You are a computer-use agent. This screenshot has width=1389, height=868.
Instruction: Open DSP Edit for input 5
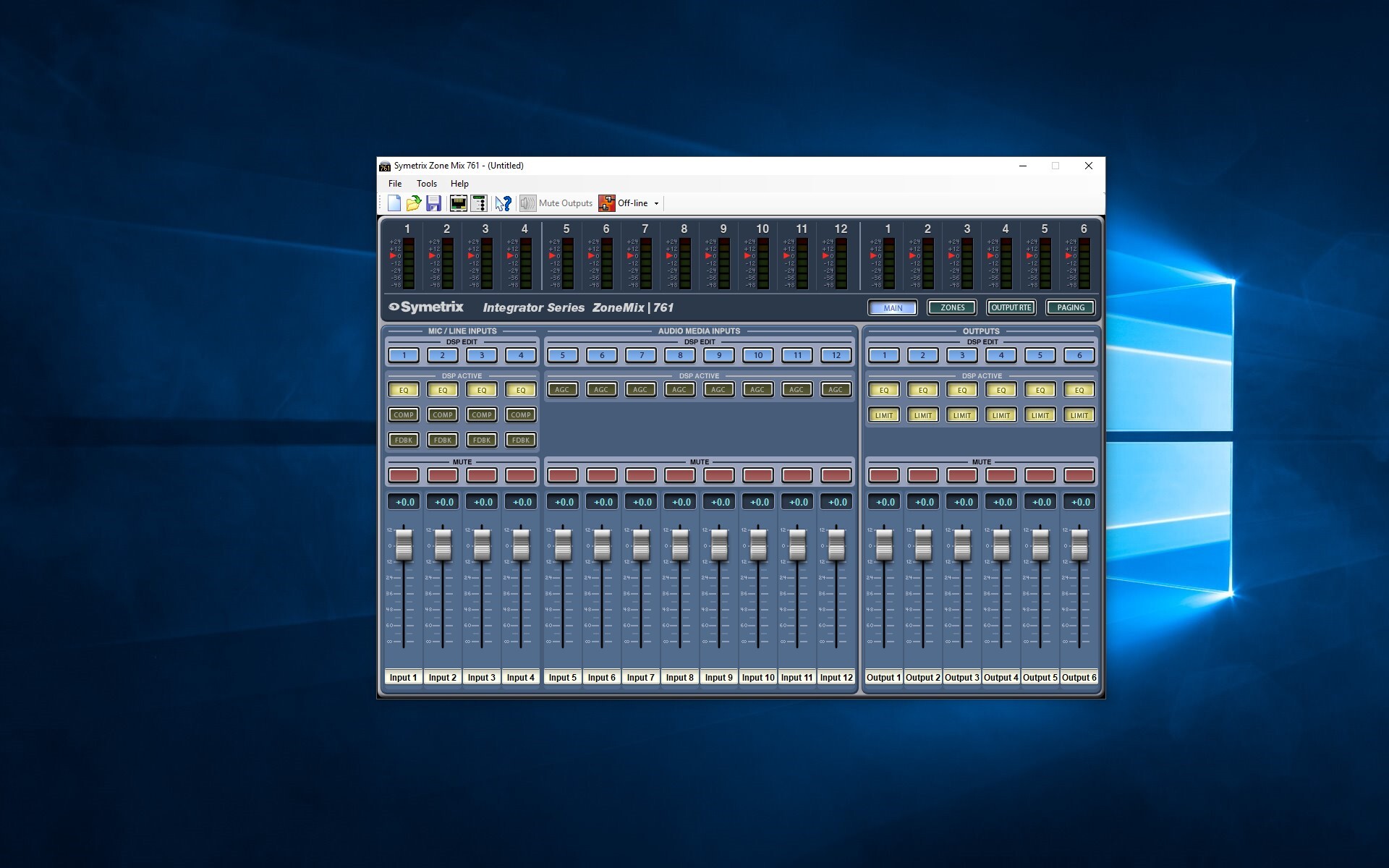click(563, 355)
